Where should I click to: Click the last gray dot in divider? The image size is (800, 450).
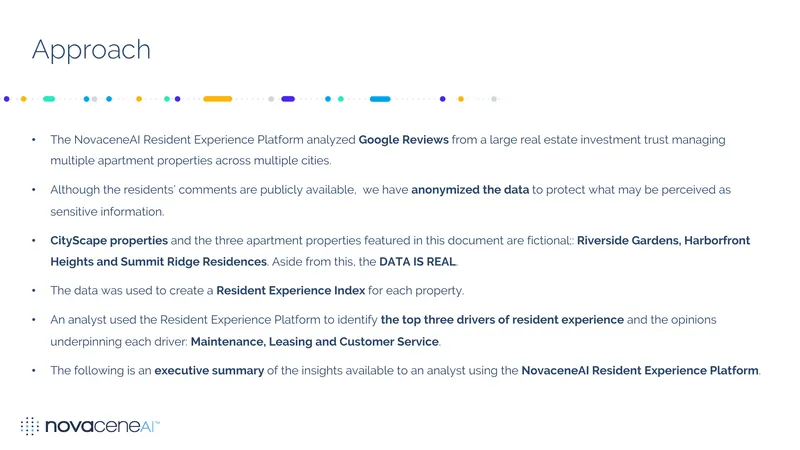[x=494, y=99]
